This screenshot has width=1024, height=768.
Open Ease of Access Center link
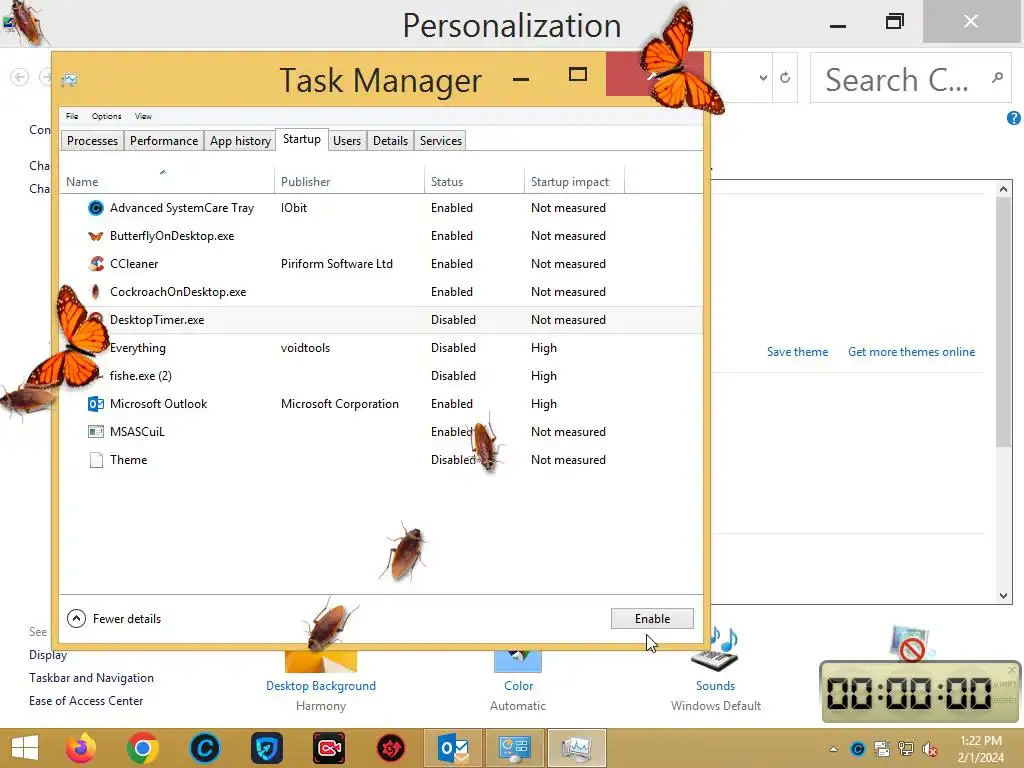point(86,701)
